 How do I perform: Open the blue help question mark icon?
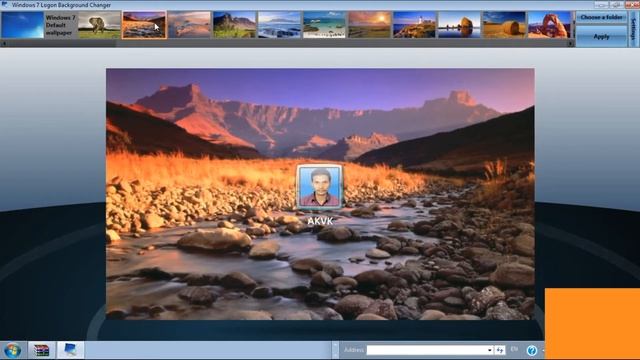pyautogui.click(x=532, y=350)
